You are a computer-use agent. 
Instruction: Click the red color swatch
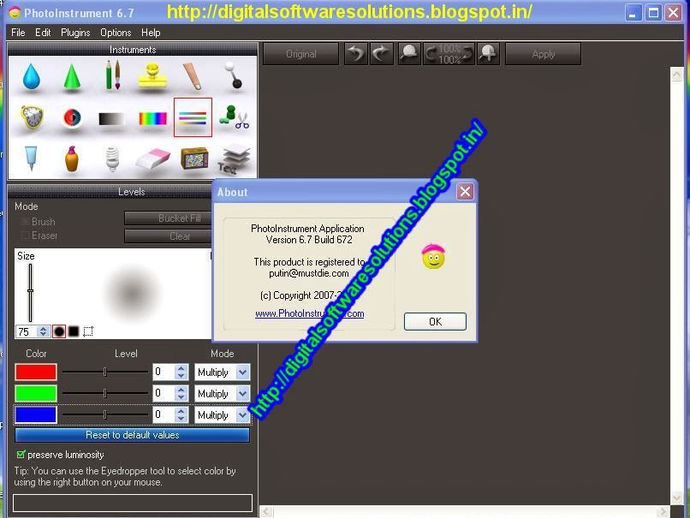point(36,372)
